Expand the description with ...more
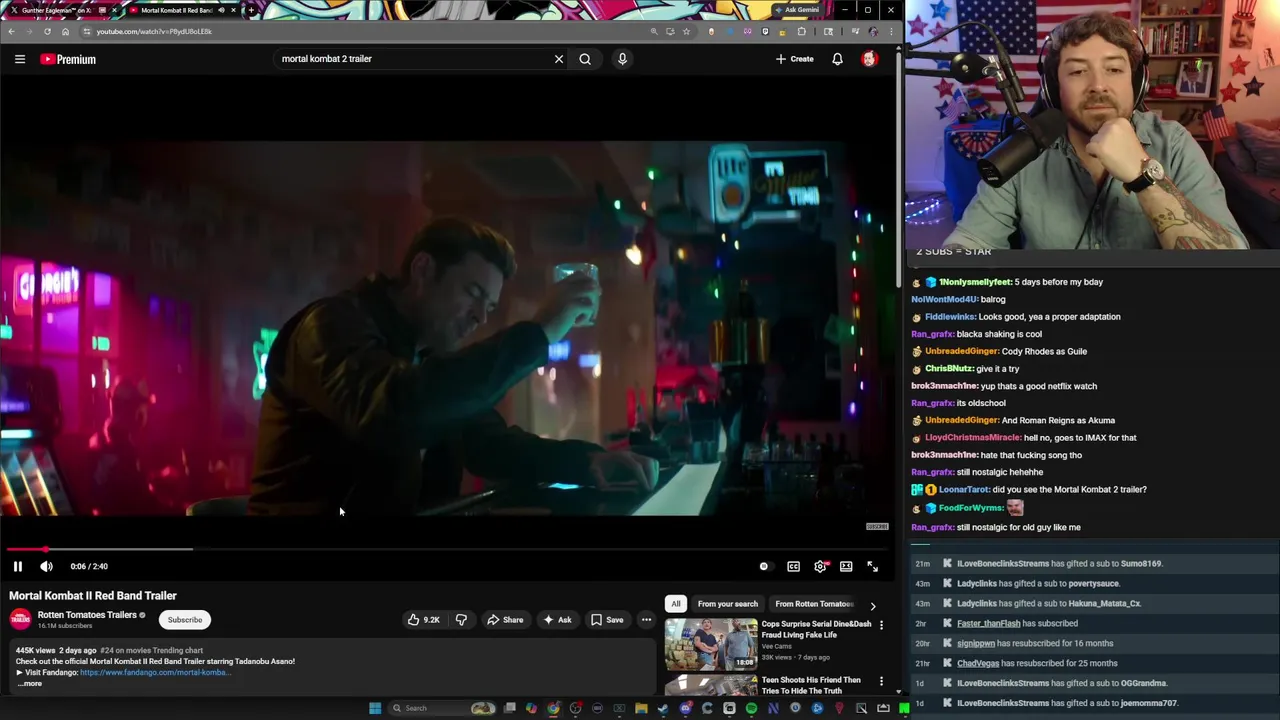 point(30,684)
